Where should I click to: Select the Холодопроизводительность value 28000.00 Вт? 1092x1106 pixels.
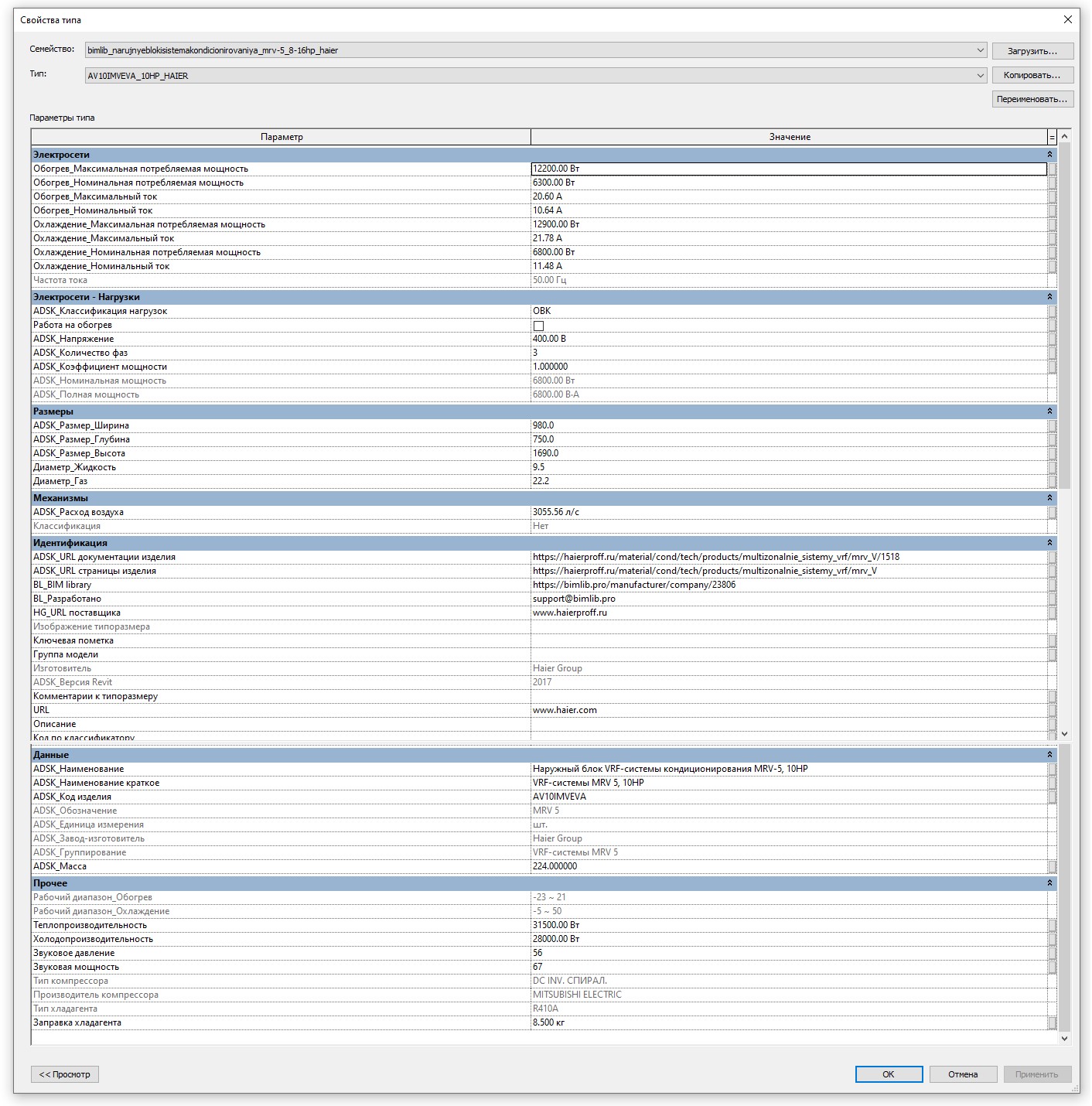(x=789, y=939)
